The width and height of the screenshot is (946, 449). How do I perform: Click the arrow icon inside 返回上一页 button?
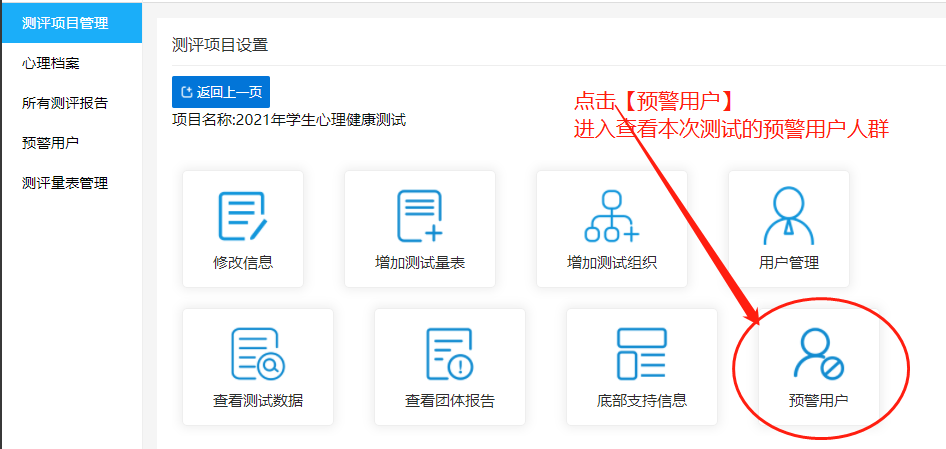[x=186, y=92]
